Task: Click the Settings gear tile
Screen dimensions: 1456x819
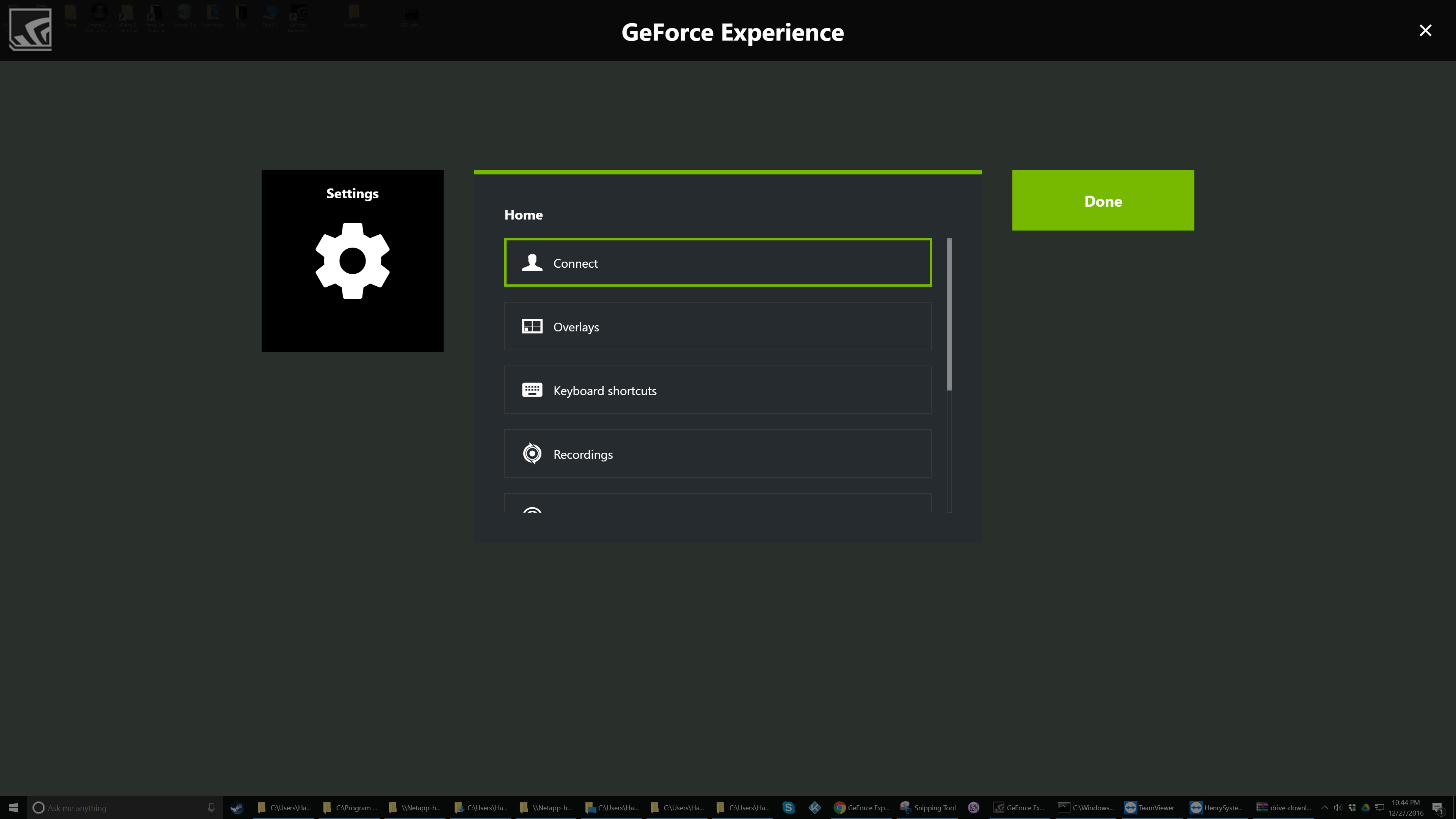Action: coord(352,260)
